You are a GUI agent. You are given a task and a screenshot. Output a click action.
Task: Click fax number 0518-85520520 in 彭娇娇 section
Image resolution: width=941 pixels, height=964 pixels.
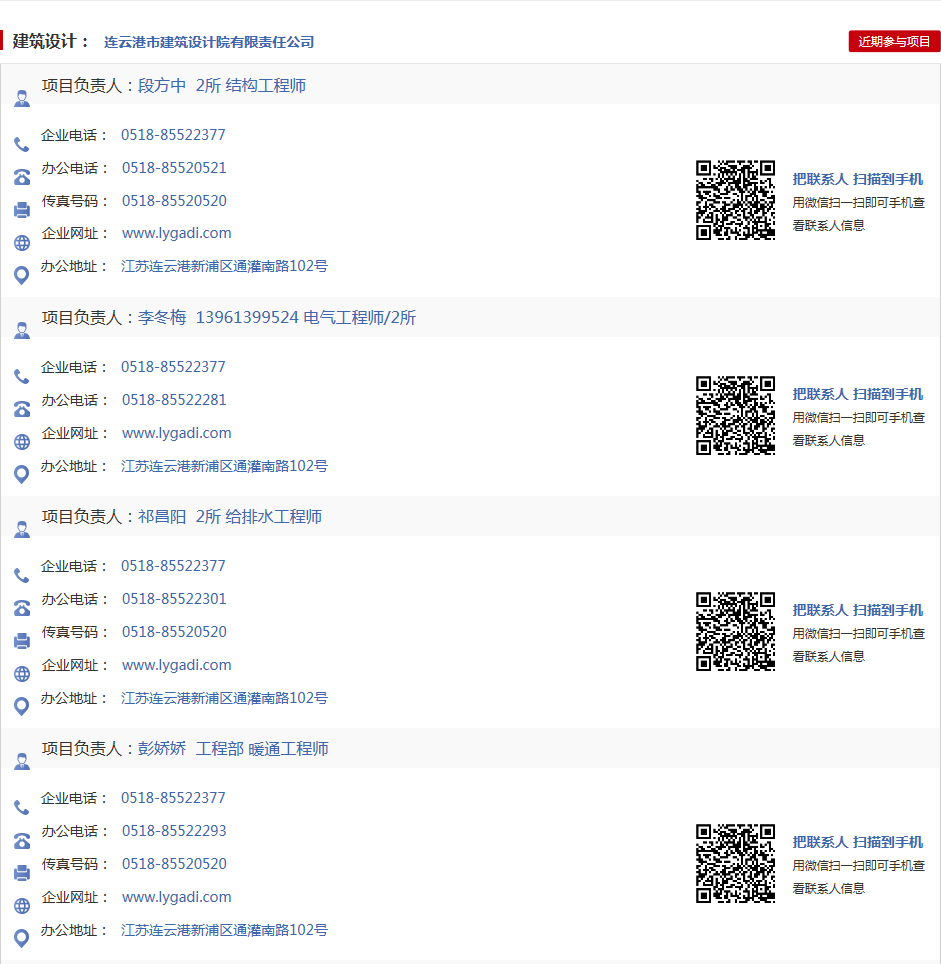pos(174,864)
